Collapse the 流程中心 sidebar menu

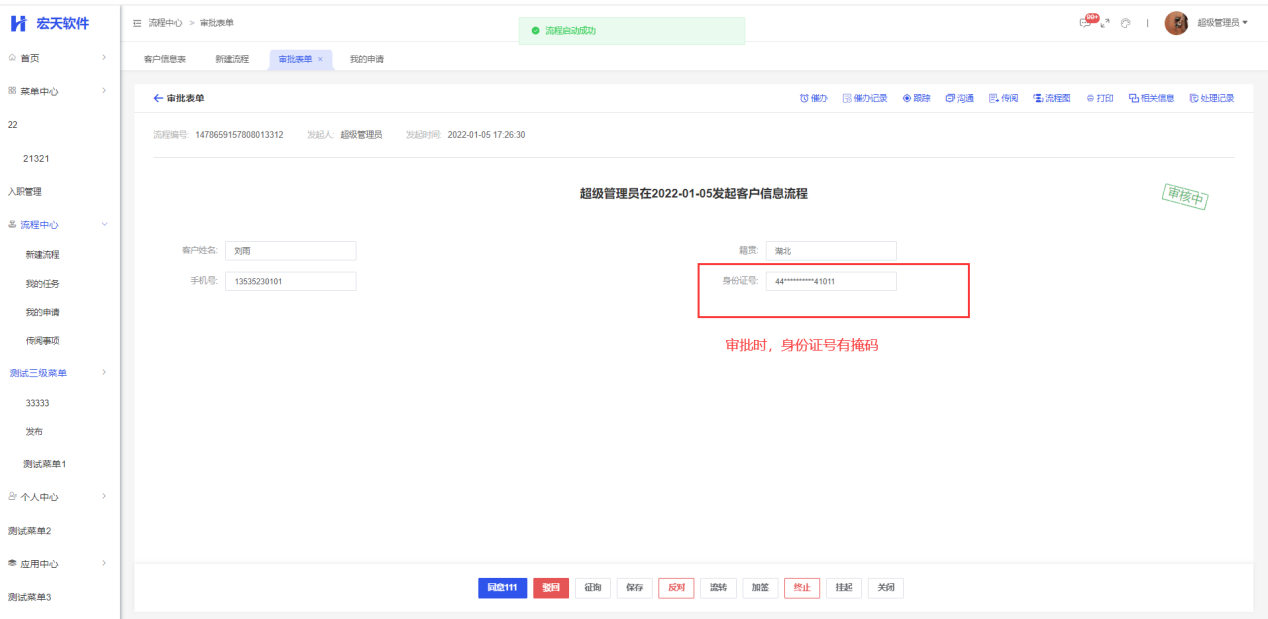coord(104,225)
